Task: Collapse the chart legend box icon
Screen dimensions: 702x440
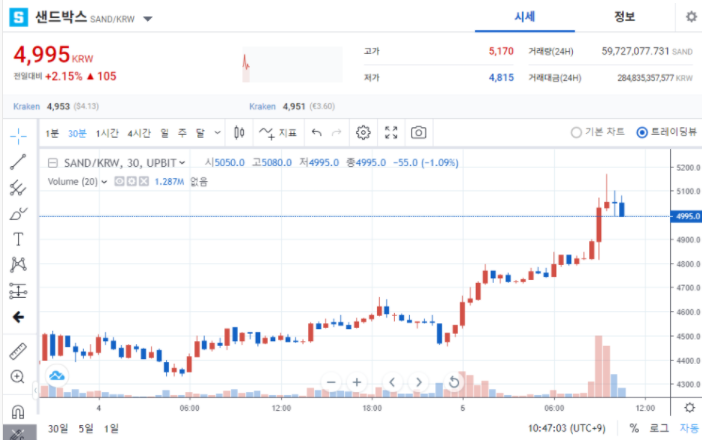Action: tap(53, 163)
